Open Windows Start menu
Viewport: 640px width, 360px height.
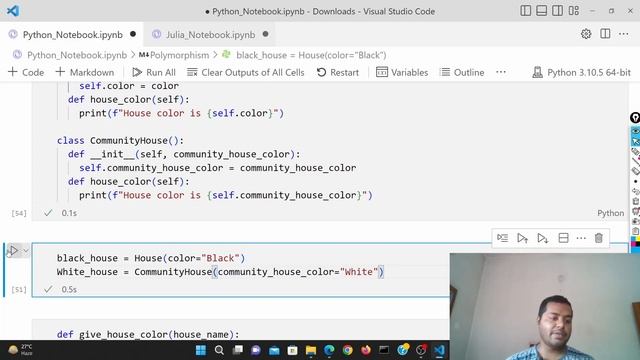(201, 350)
